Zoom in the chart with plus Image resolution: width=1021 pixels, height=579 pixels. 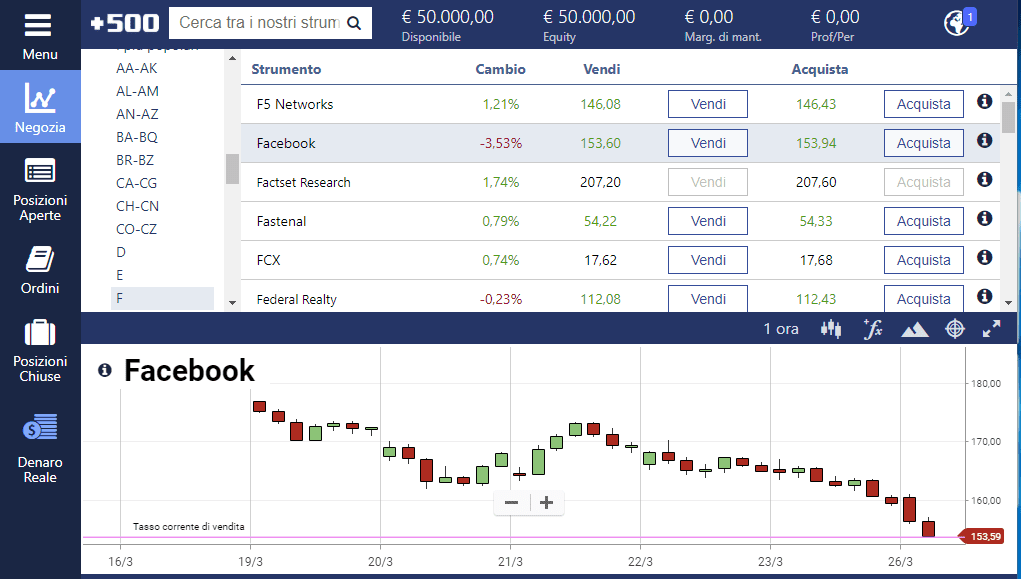point(546,503)
